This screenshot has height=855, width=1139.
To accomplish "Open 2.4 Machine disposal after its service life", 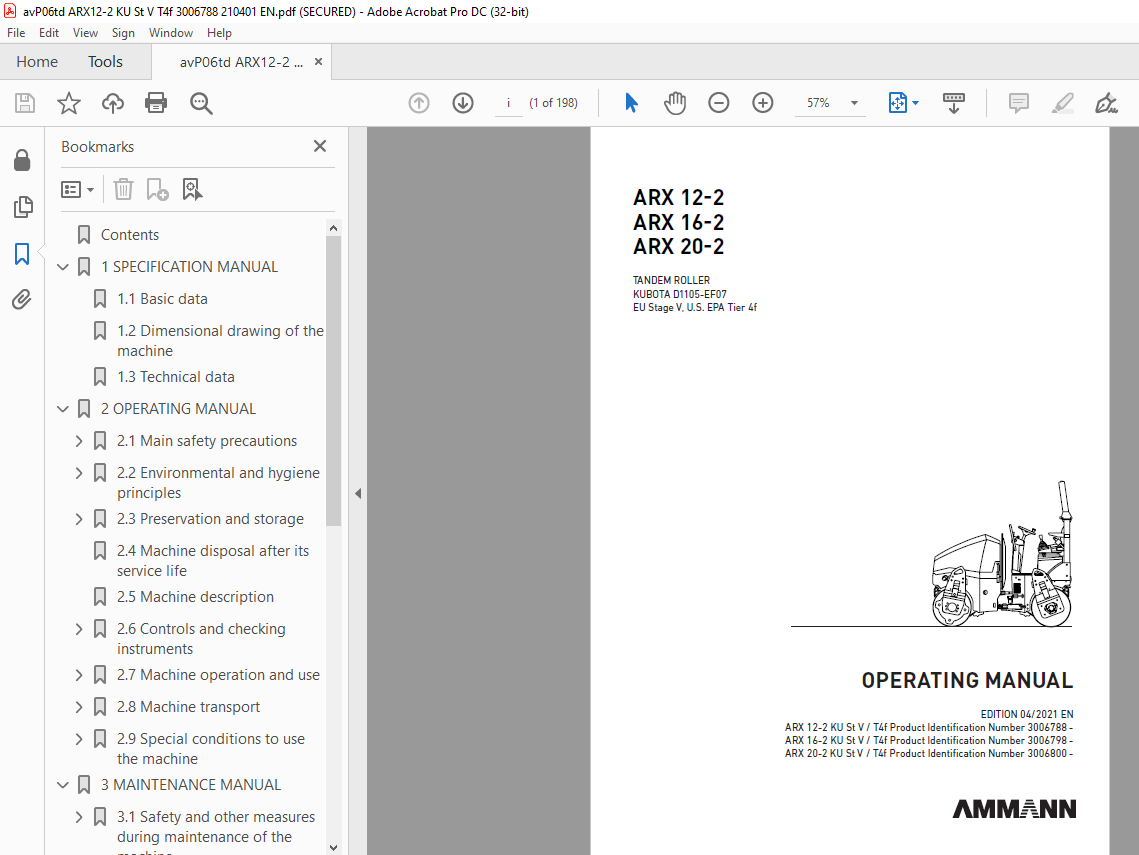I will 213,561.
